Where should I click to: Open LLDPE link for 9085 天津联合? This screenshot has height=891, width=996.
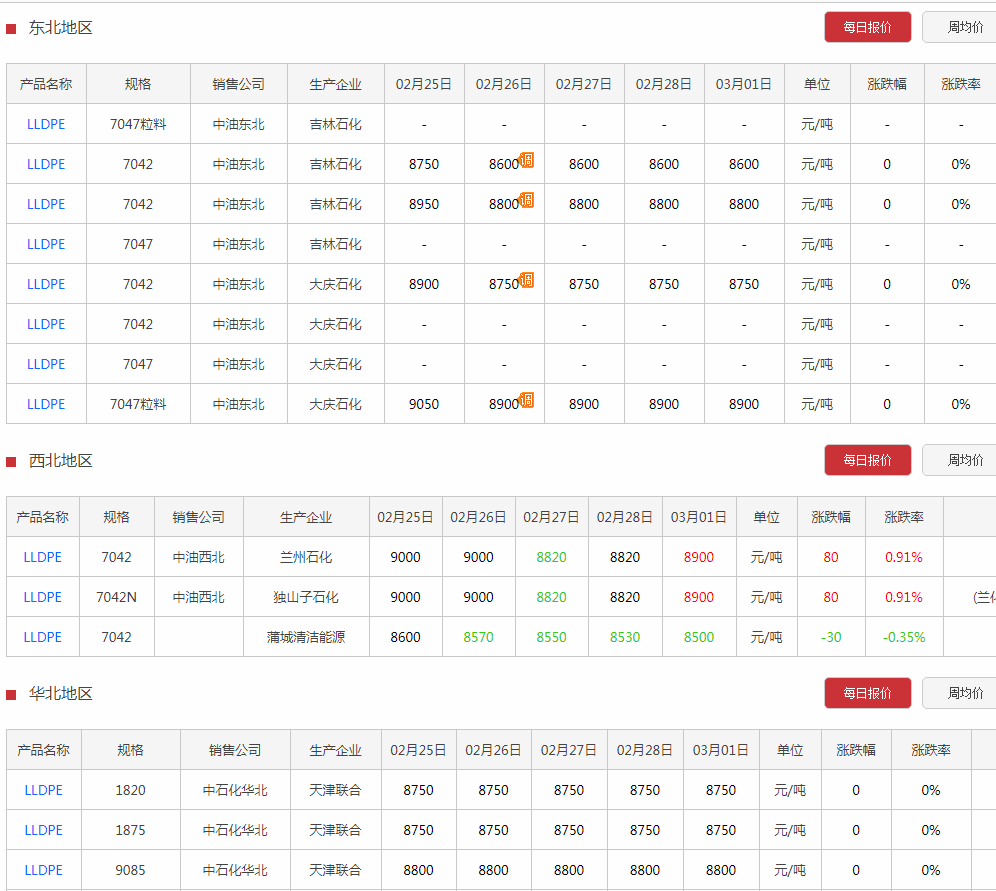(x=43, y=871)
